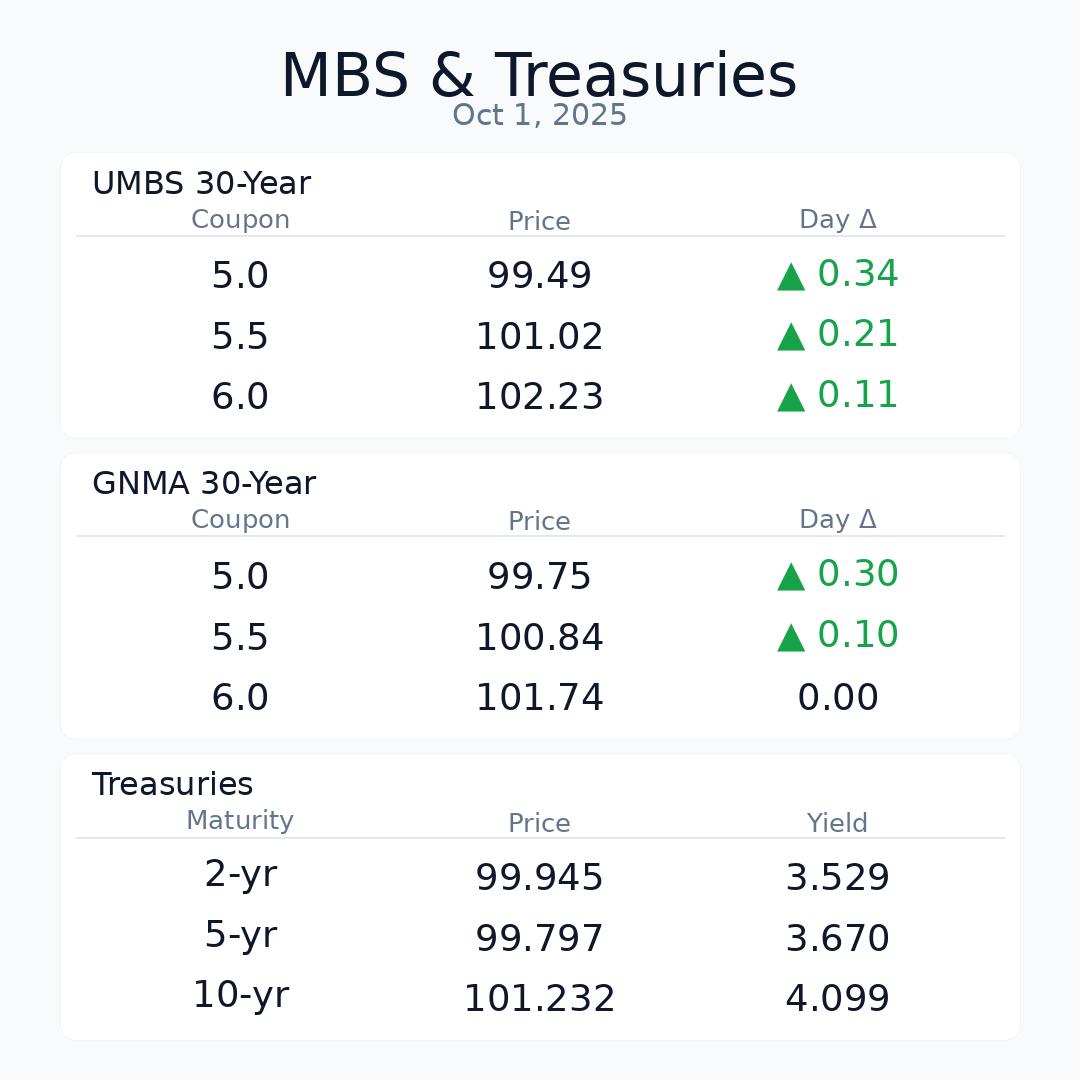Click the MBS & Treasuries title
Image resolution: width=1080 pixels, height=1080 pixels.
[539, 76]
